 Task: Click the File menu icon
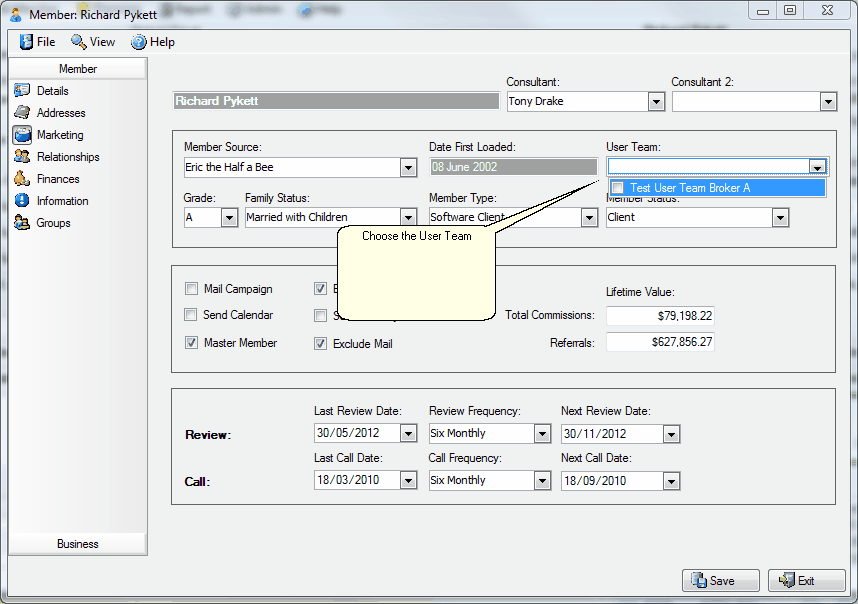click(x=26, y=42)
